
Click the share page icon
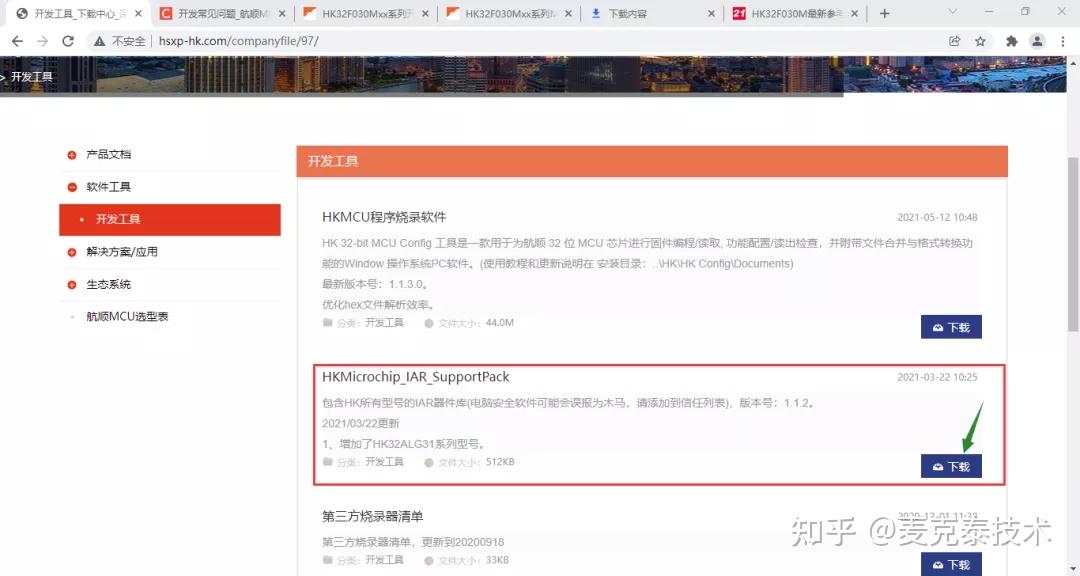[954, 41]
